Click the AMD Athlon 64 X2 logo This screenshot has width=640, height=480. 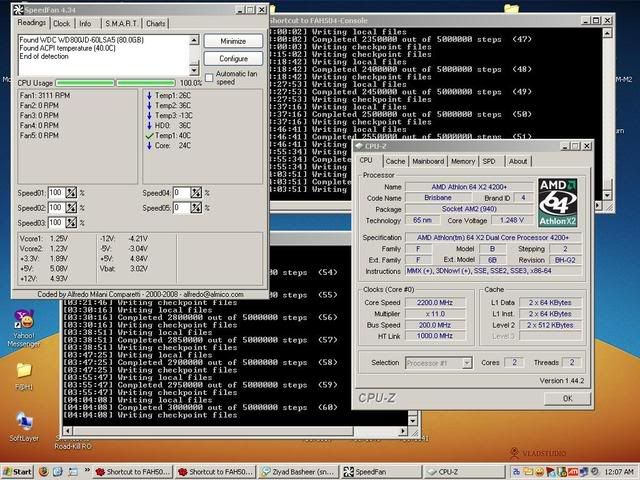[558, 203]
